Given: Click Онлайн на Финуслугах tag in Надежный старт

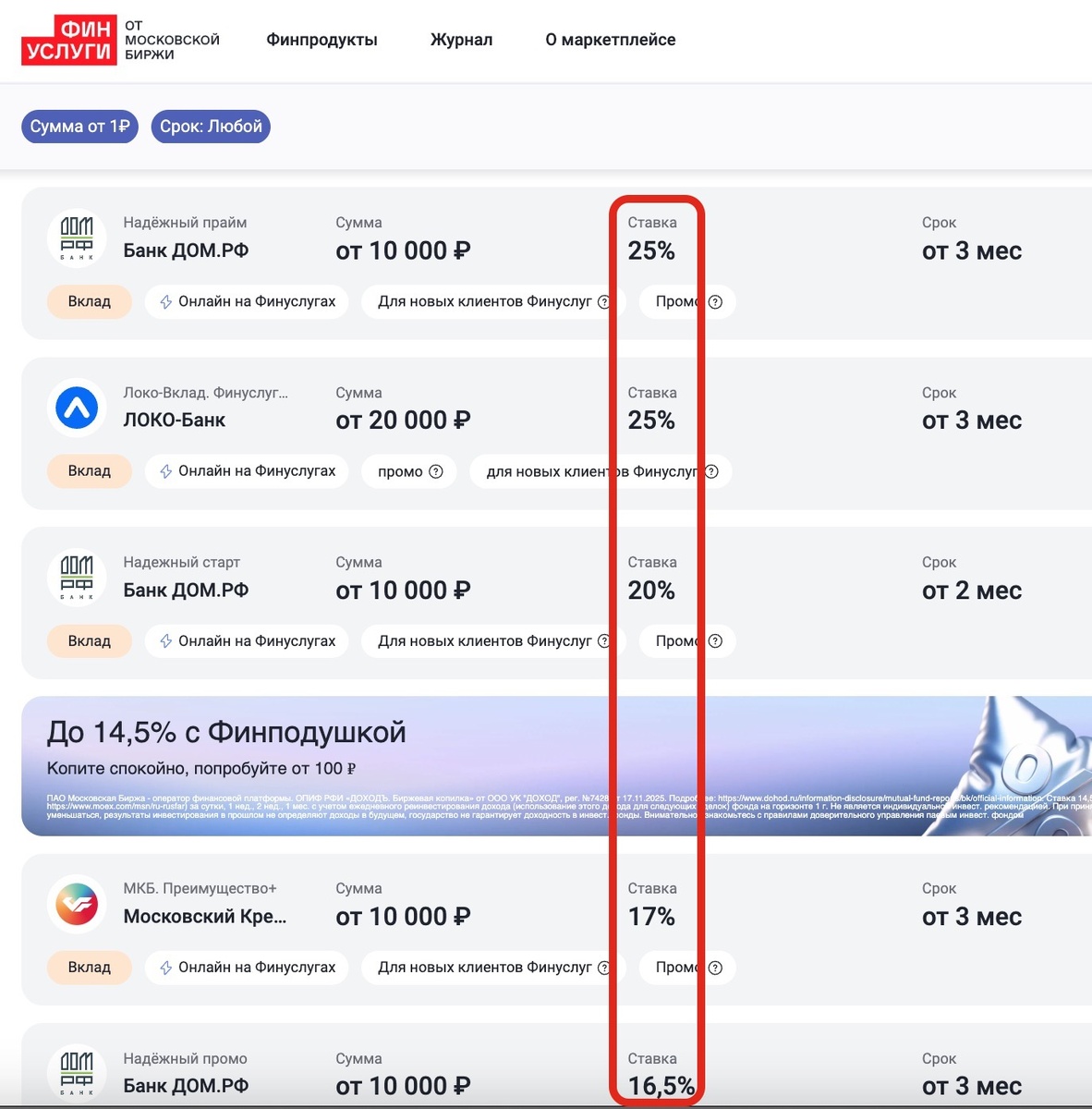Looking at the screenshot, I should [x=247, y=640].
